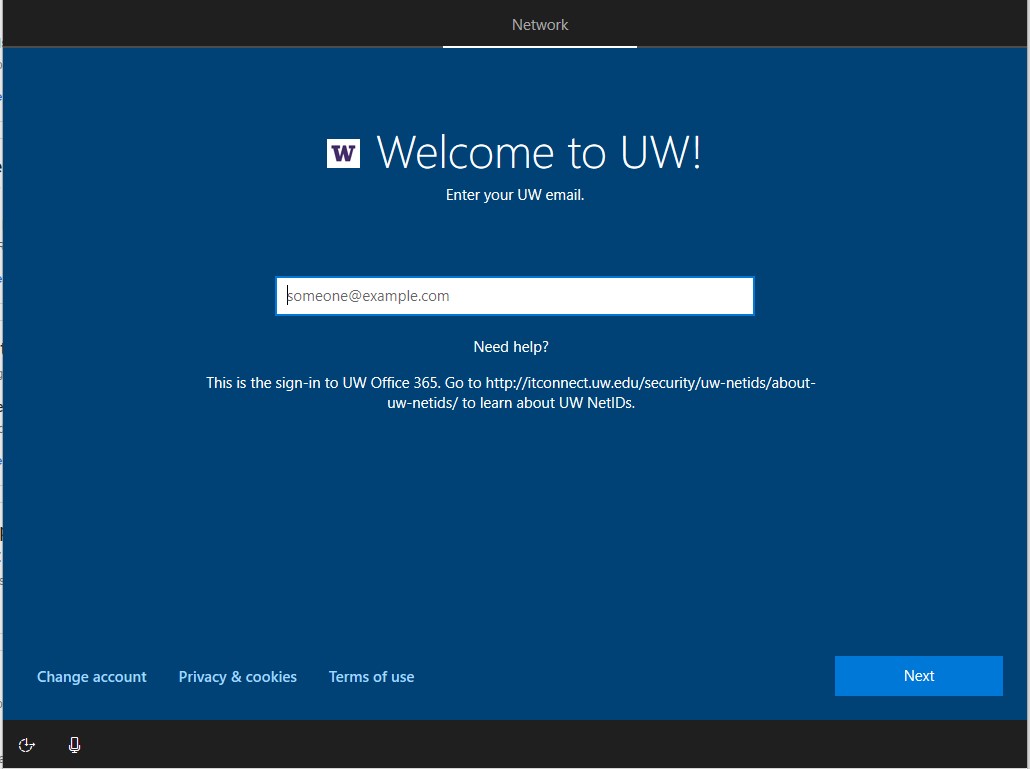1030x769 pixels.
Task: Focus the UW email input field
Action: click(515, 296)
